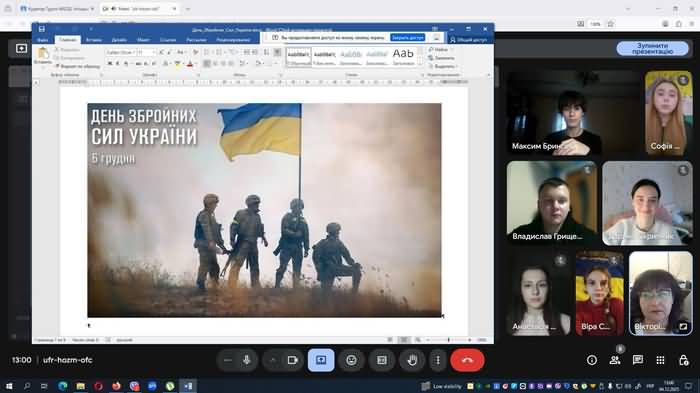This screenshot has height=393, width=700.
Task: Open the change case Aa dropdown
Action: pos(181,52)
